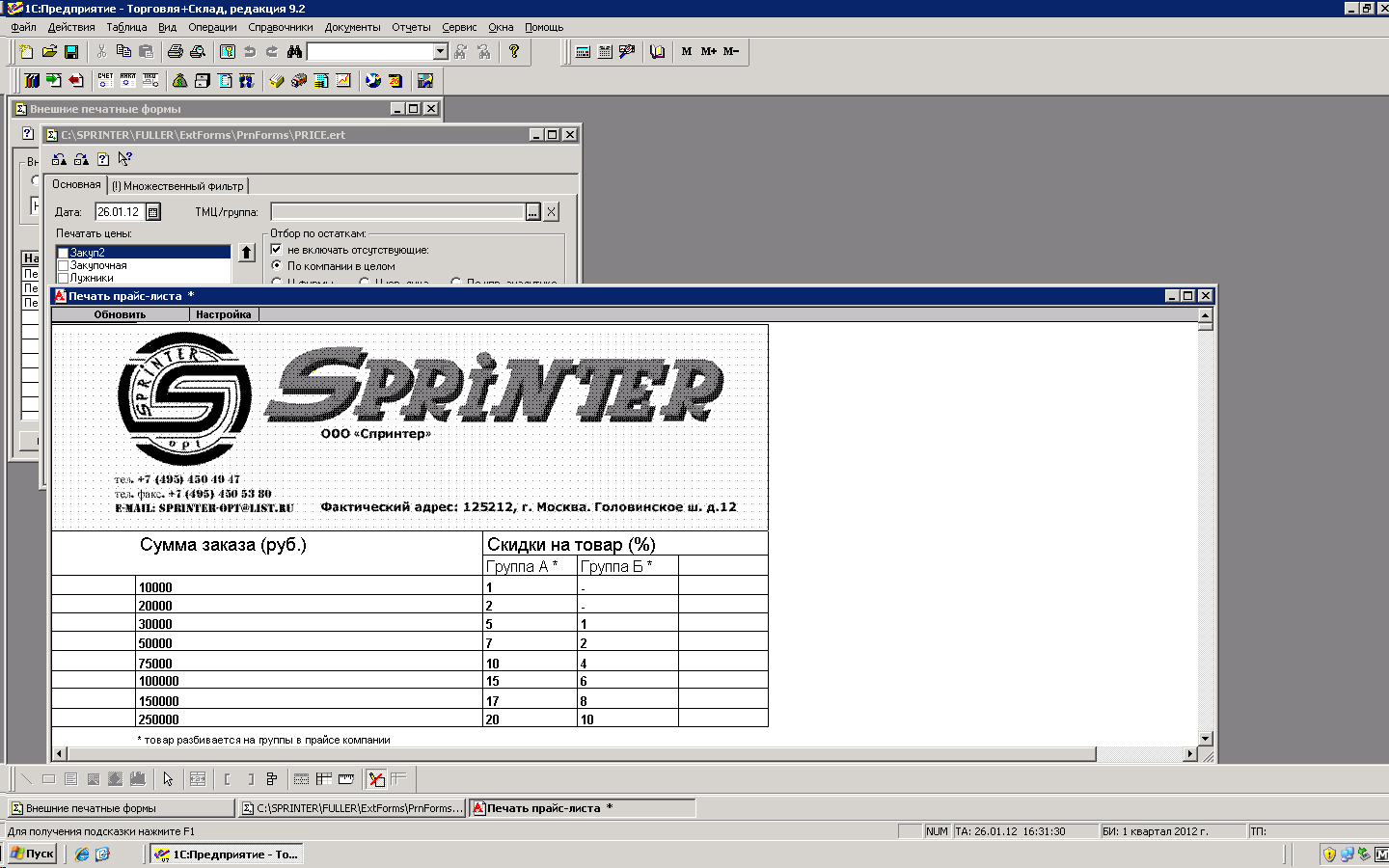1389x868 pixels.
Task: Click the ТМЦ/группа input field
Action: 397,212
